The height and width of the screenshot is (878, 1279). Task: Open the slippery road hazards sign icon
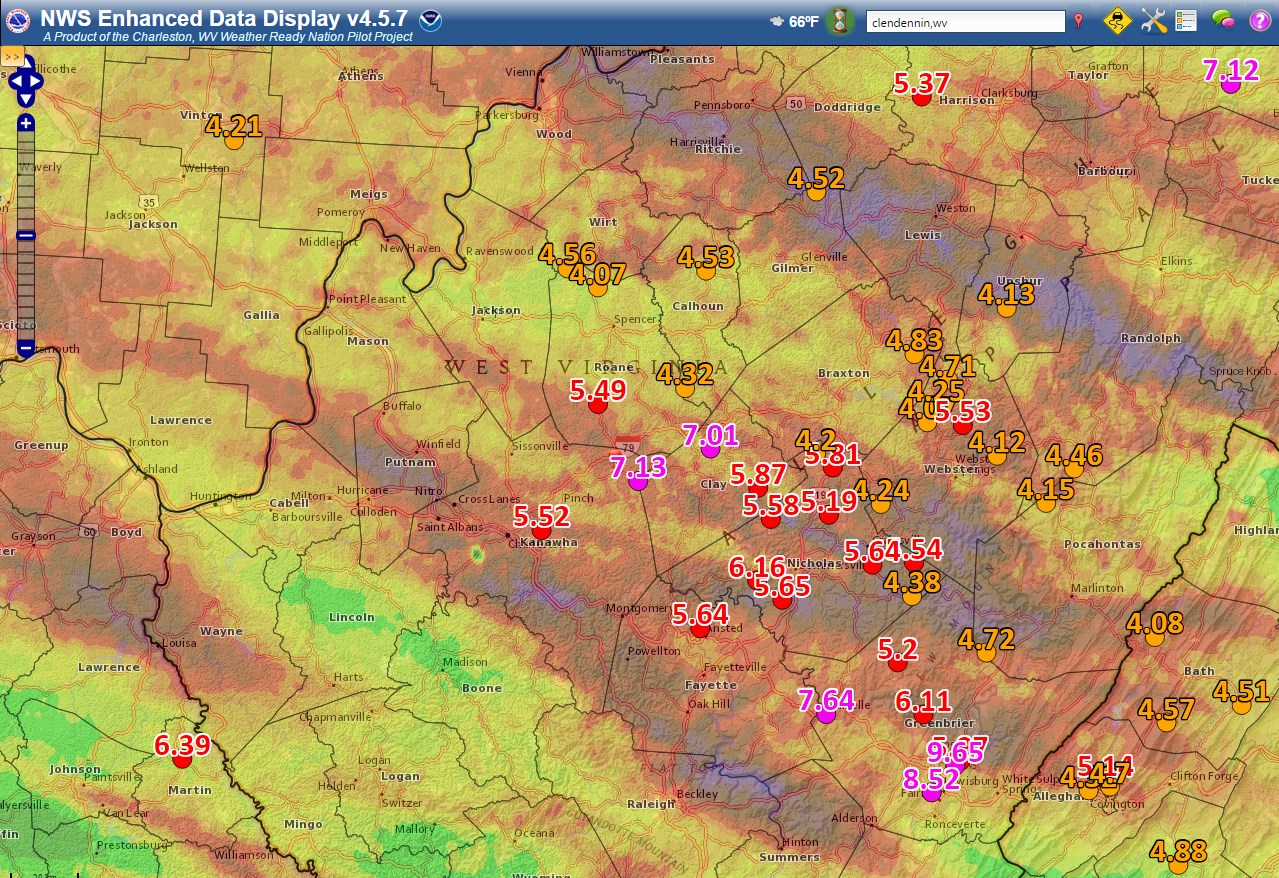pos(1116,21)
